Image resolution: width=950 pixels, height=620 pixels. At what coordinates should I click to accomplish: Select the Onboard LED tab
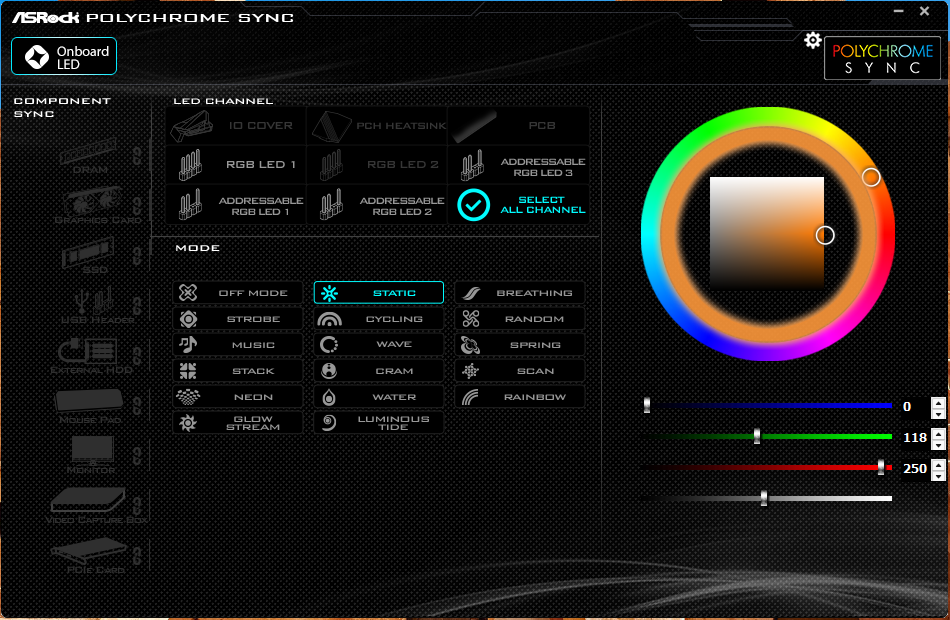pyautogui.click(x=64, y=56)
